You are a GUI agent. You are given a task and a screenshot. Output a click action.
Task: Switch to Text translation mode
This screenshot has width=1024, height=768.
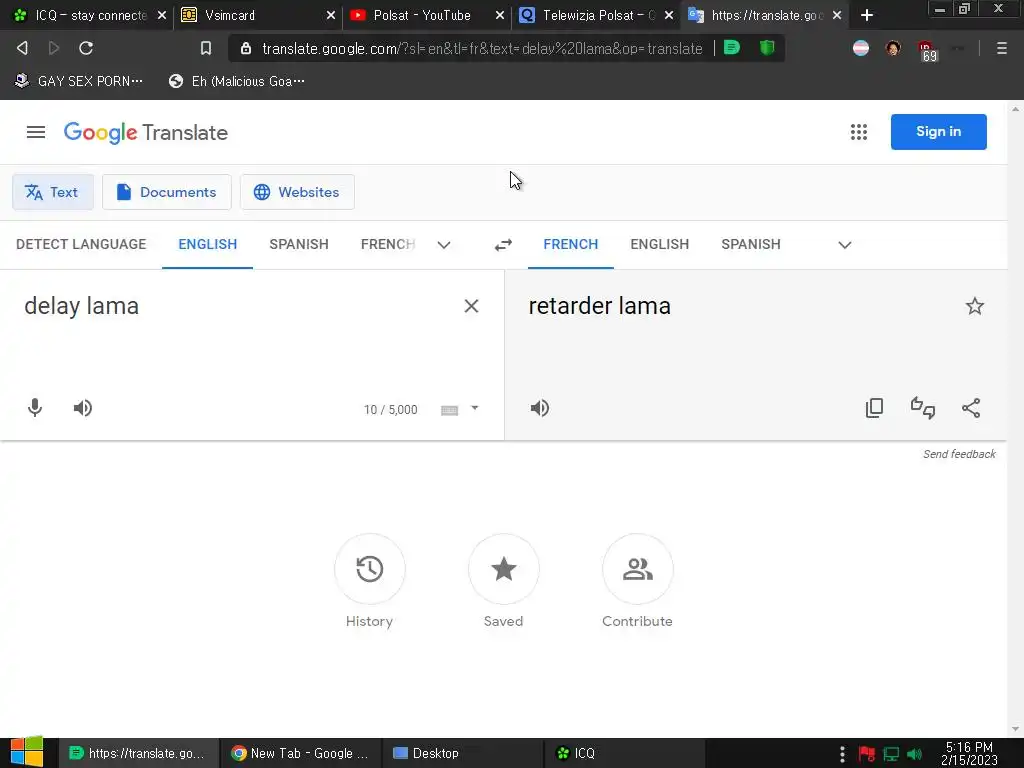coord(53,192)
